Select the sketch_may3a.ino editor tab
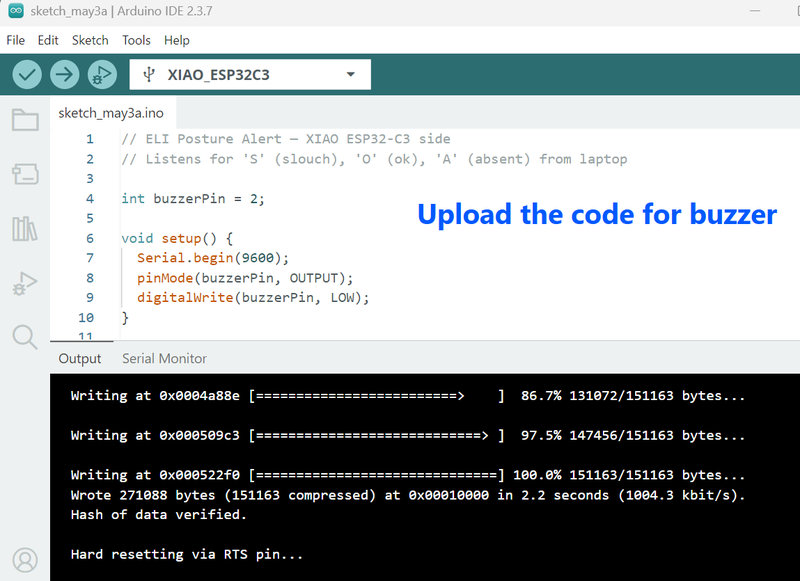Image resolution: width=800 pixels, height=581 pixels. (x=111, y=113)
